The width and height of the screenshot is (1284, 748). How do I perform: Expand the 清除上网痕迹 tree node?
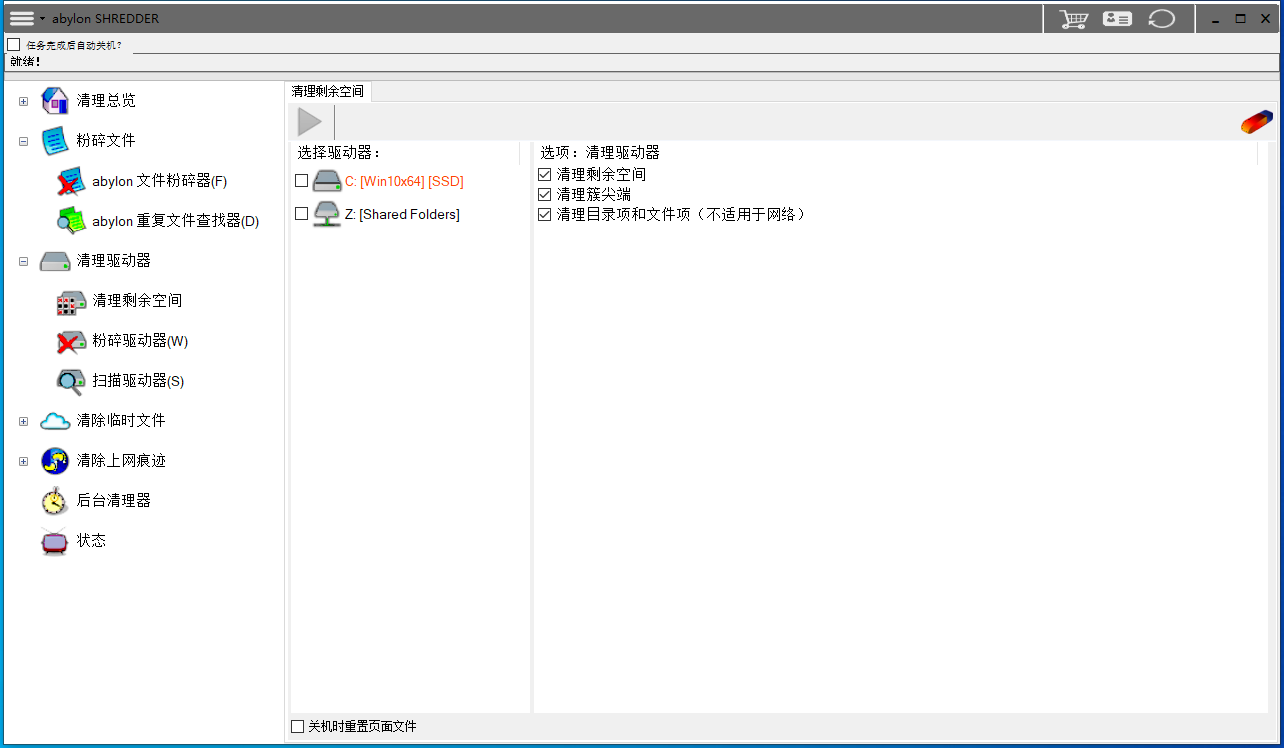[24, 461]
